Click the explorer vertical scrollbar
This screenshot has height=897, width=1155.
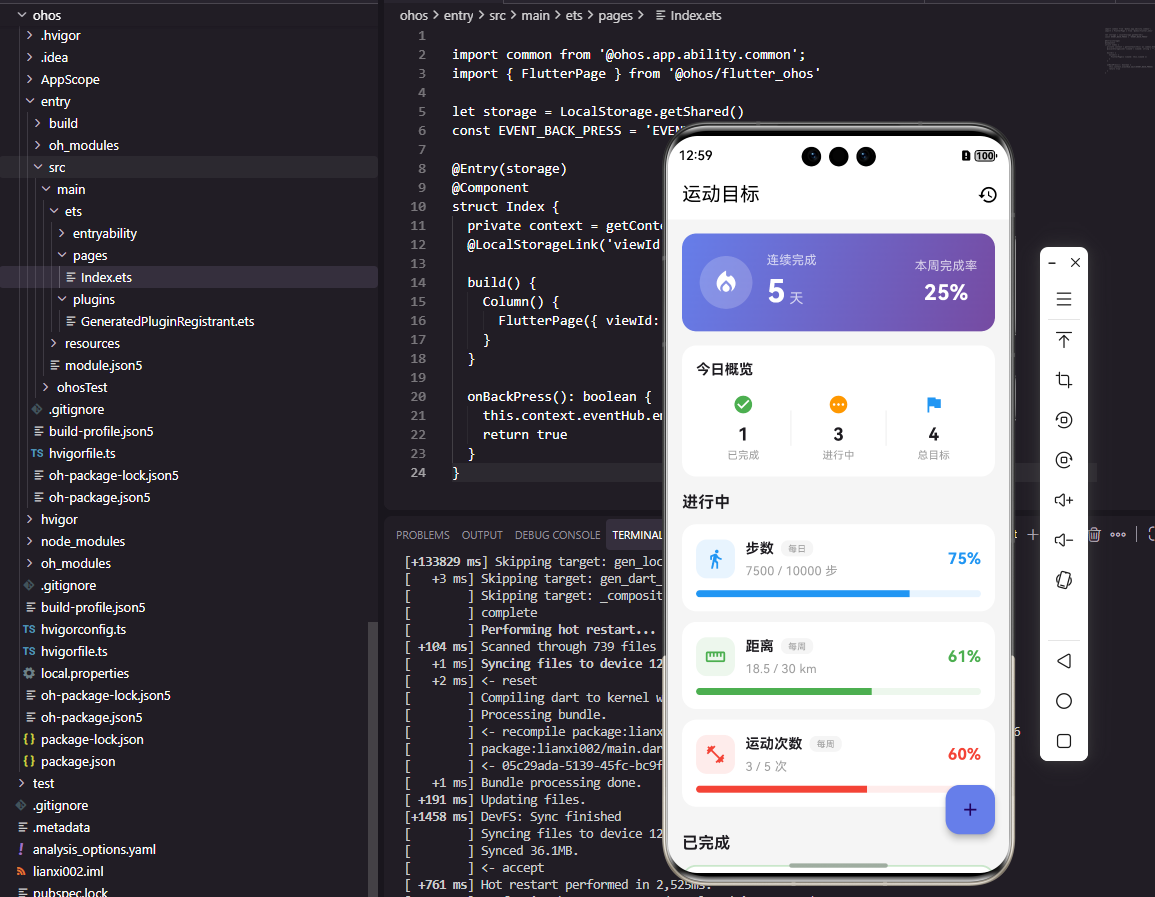[373, 759]
